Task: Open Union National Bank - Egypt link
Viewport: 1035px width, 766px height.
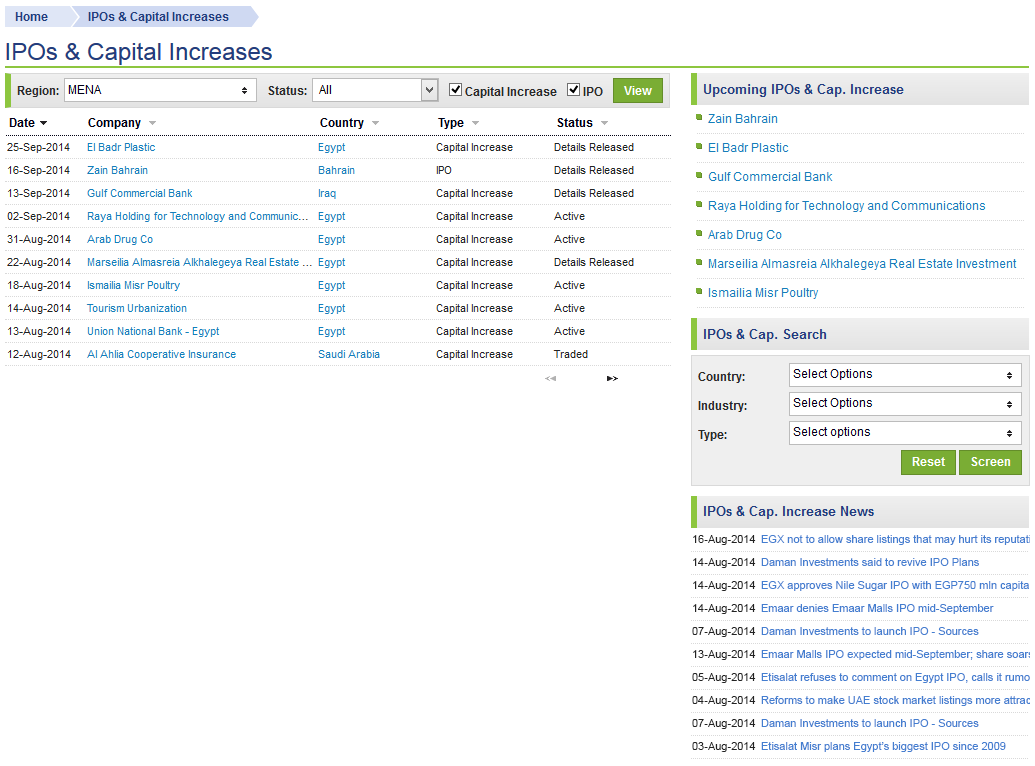Action: pos(153,331)
